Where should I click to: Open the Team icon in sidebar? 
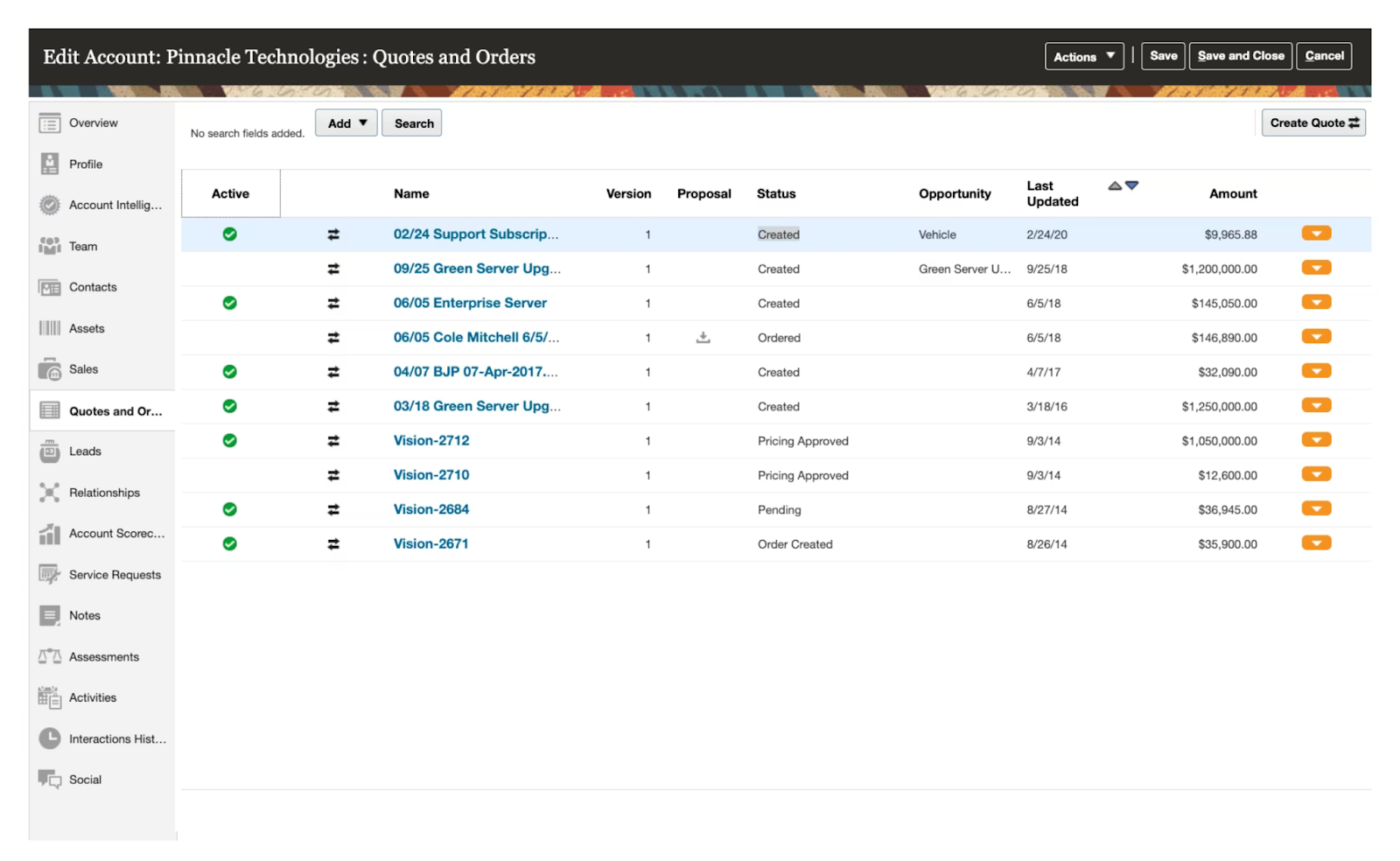(x=50, y=246)
